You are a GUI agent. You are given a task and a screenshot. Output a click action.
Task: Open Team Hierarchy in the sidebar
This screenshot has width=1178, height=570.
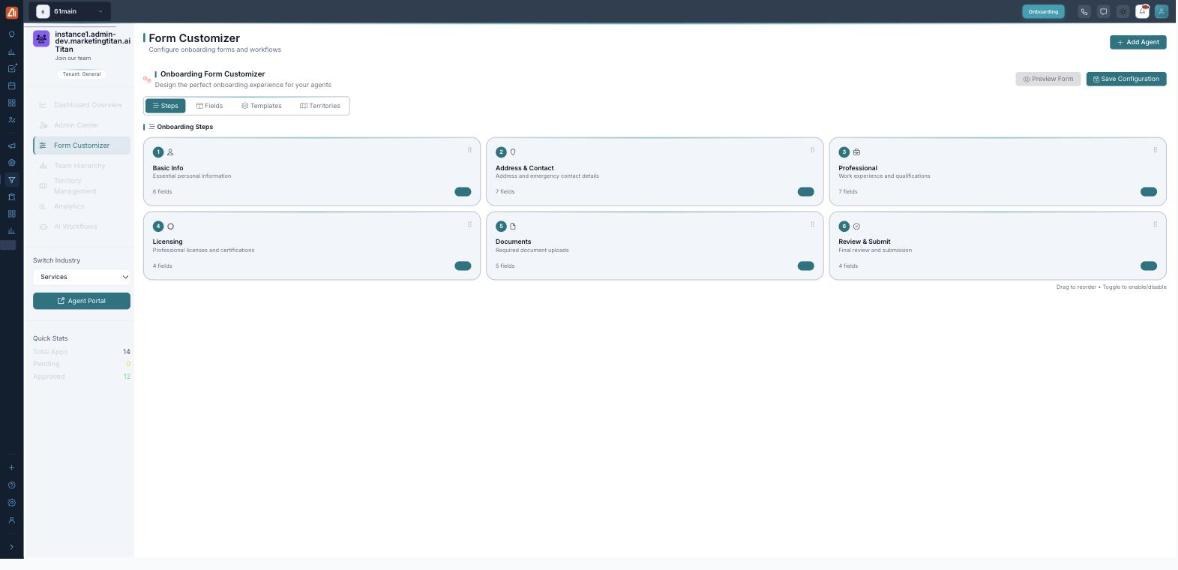click(x=82, y=166)
